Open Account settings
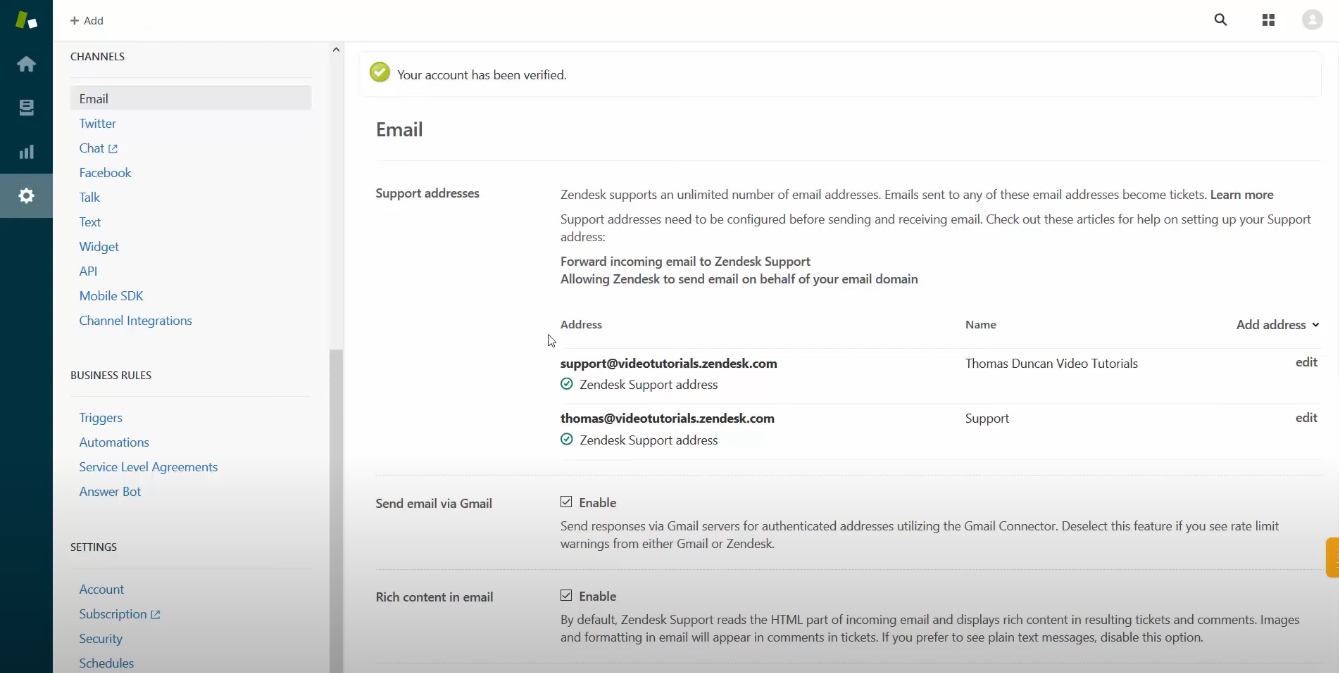 coord(102,590)
